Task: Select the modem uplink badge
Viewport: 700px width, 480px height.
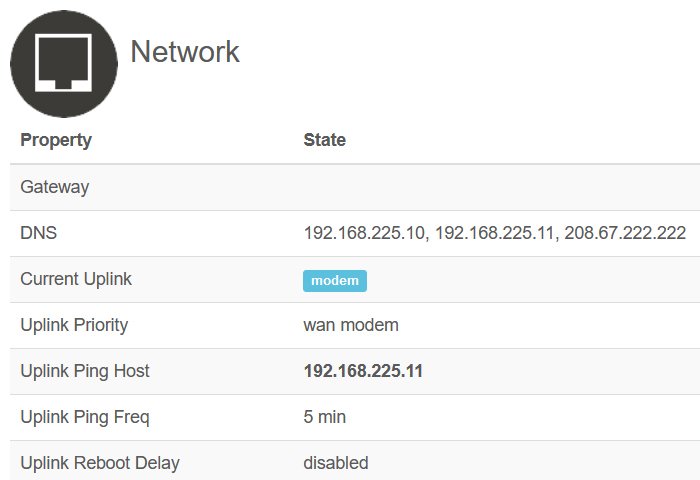Action: click(335, 281)
